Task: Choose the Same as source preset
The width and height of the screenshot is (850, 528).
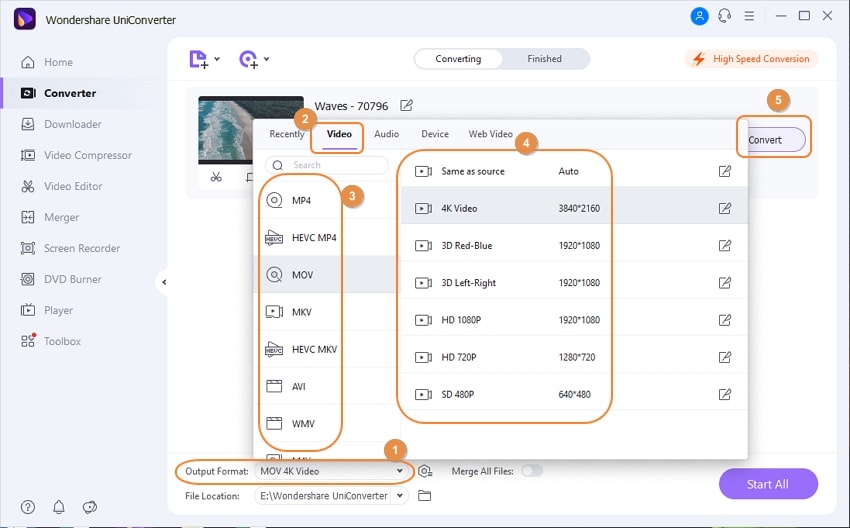Action: click(574, 171)
